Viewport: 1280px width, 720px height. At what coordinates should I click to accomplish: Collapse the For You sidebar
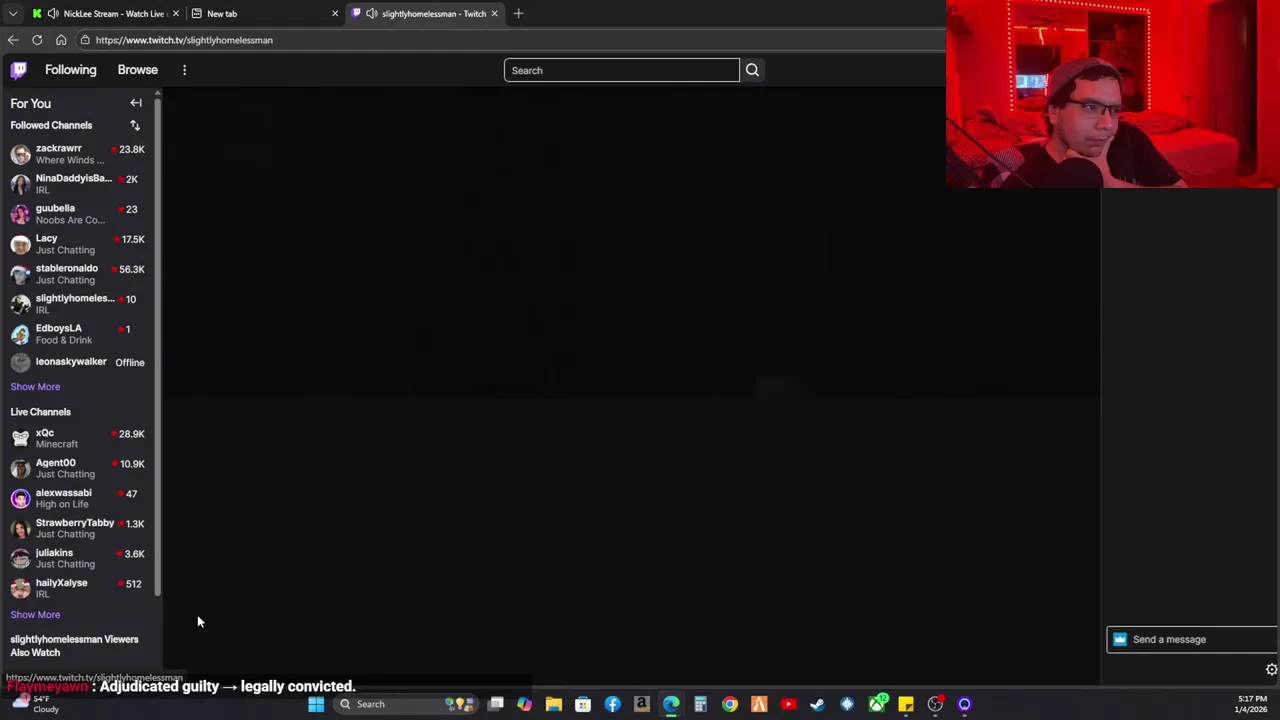136,103
